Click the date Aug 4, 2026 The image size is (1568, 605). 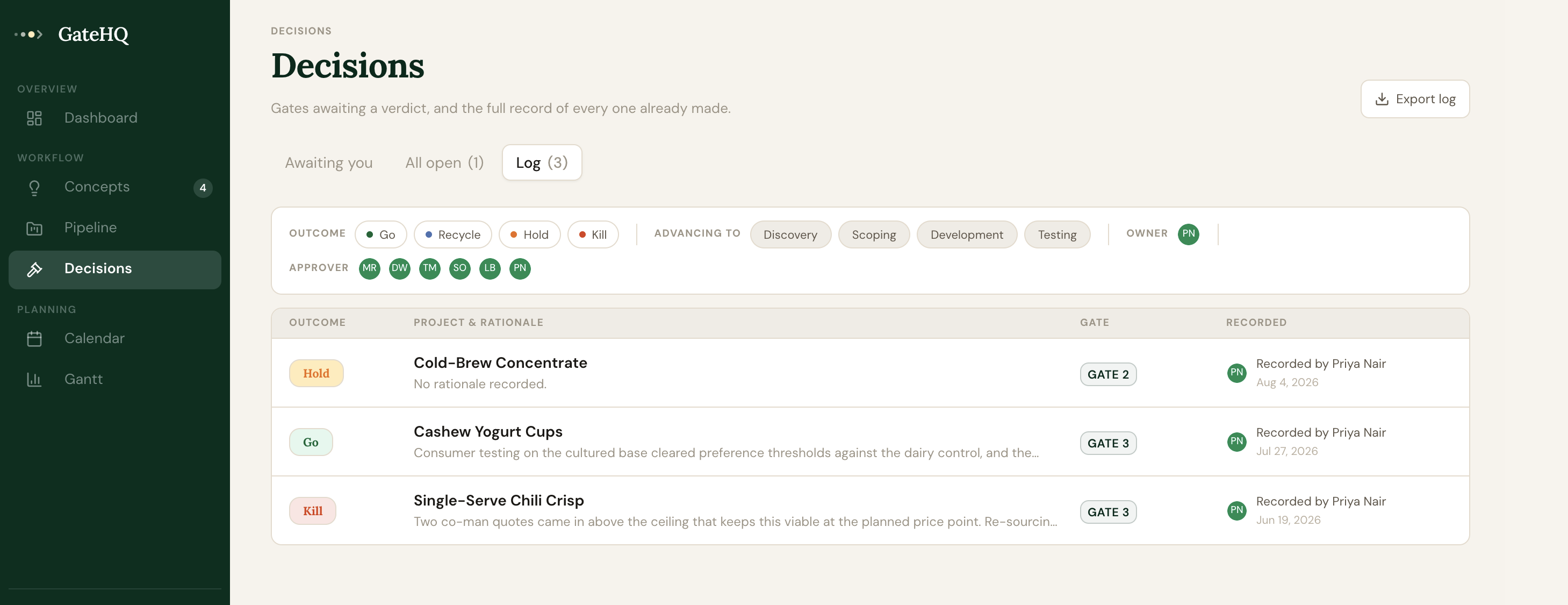point(1287,382)
